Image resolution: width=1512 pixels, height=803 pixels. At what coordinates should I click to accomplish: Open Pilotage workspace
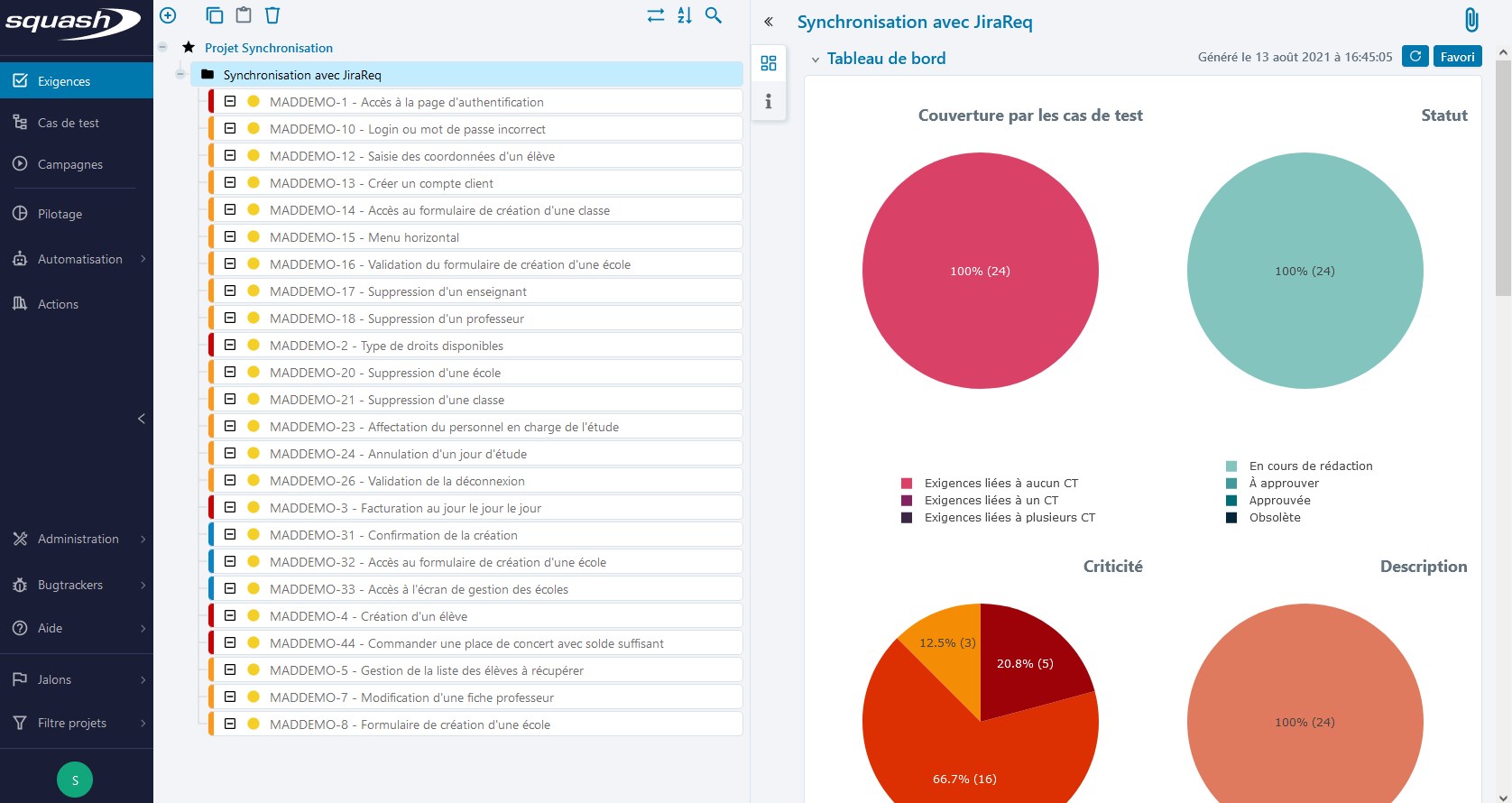coord(77,214)
